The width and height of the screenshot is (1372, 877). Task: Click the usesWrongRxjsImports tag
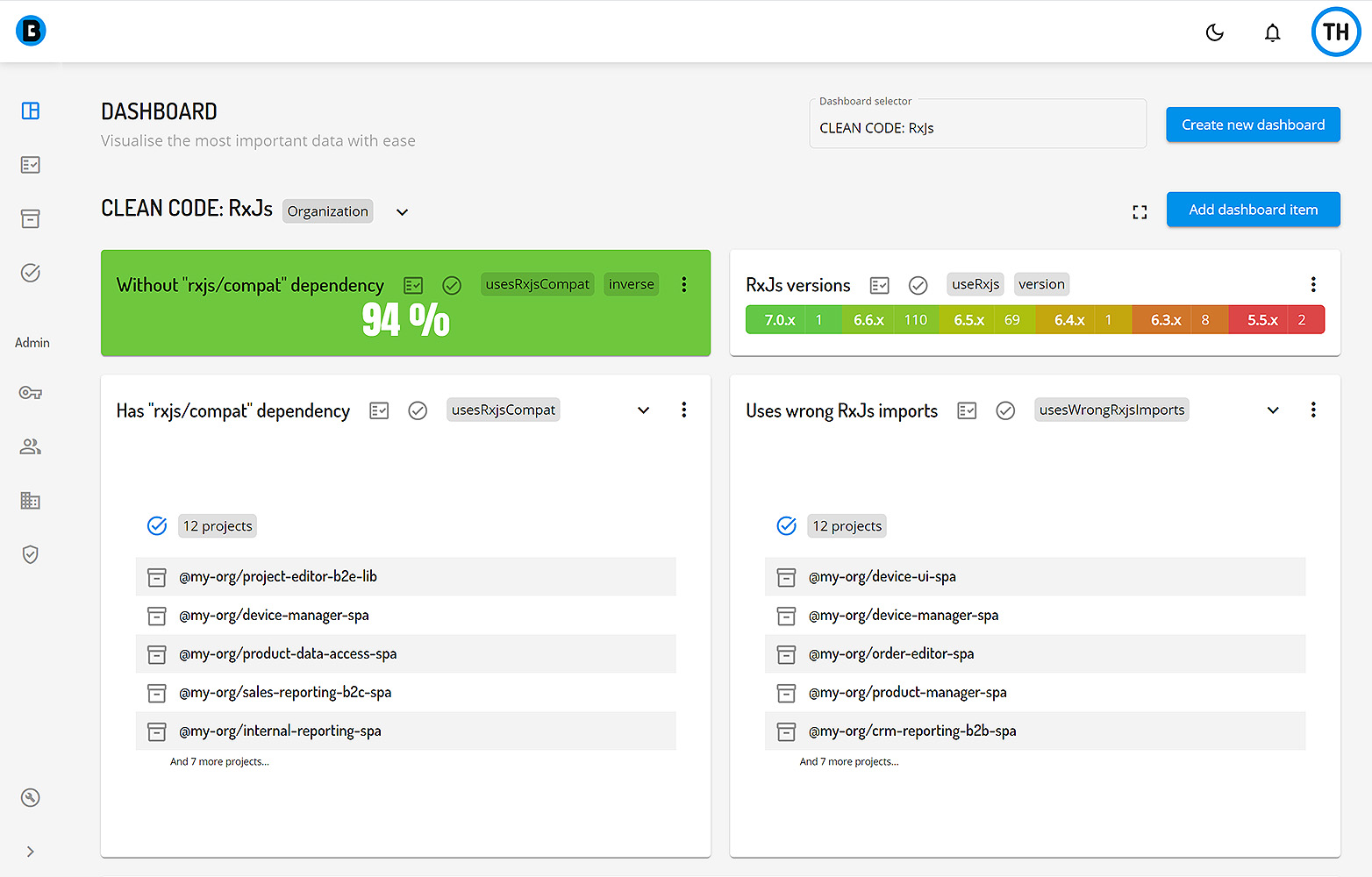(x=1111, y=410)
